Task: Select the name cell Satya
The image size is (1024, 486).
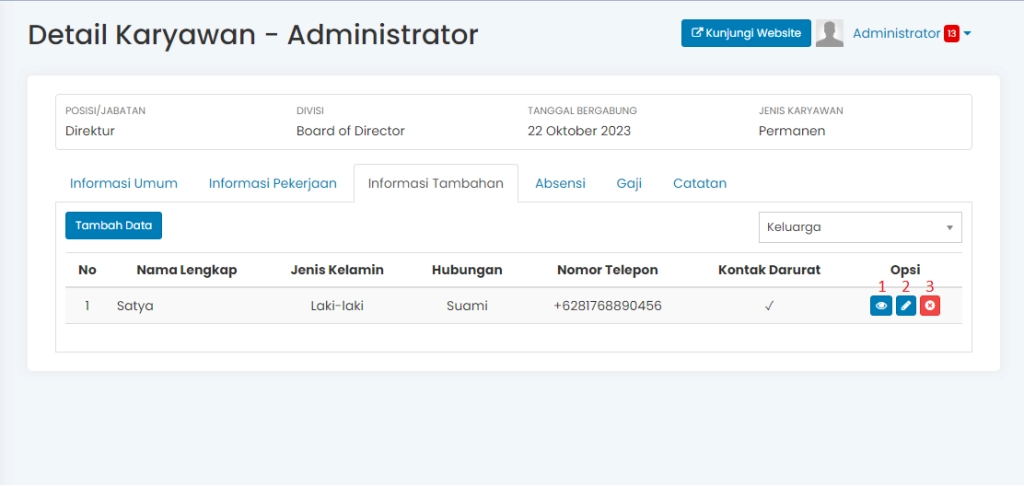Action: (x=135, y=306)
